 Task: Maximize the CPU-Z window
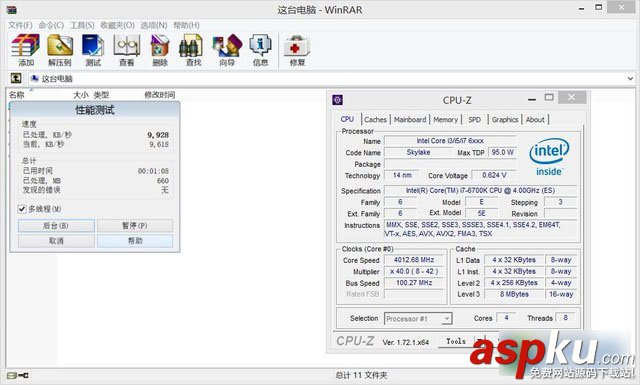point(549,98)
